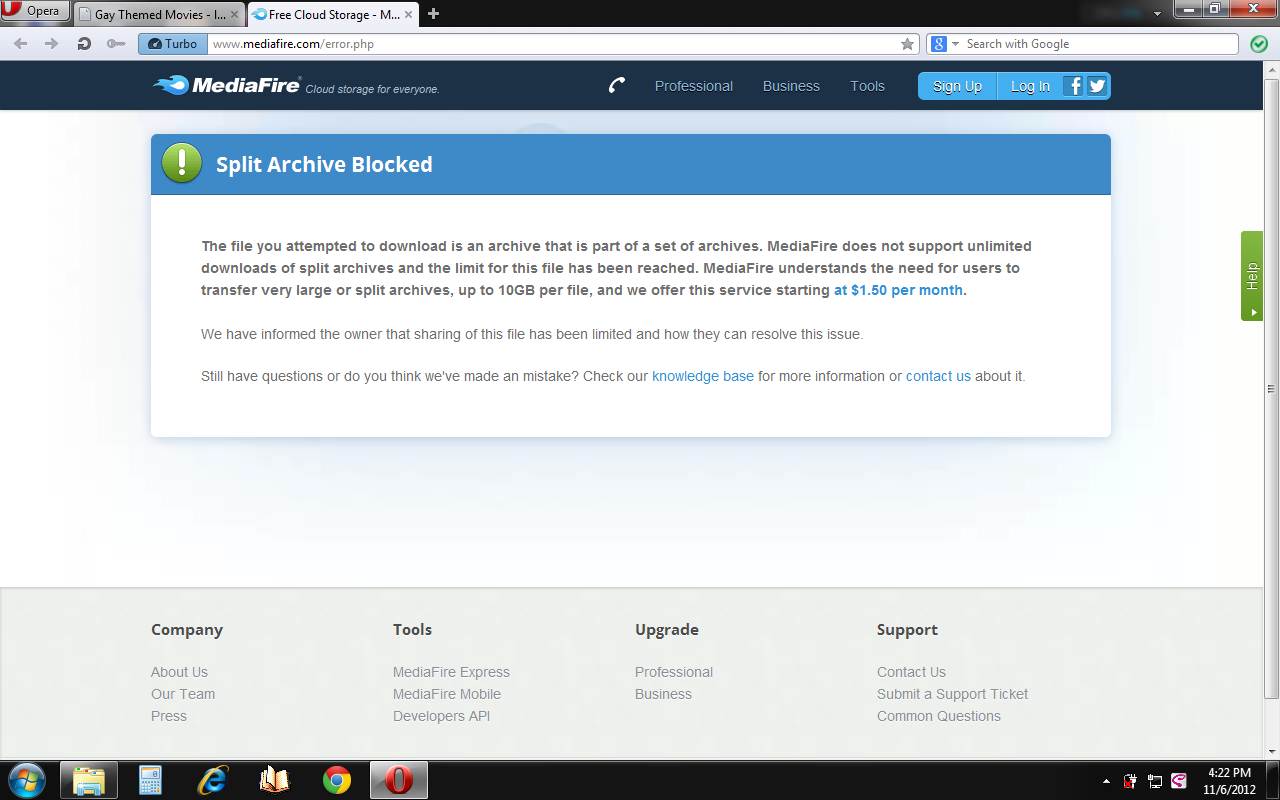Open Submit a Support Ticket link

(x=952, y=694)
